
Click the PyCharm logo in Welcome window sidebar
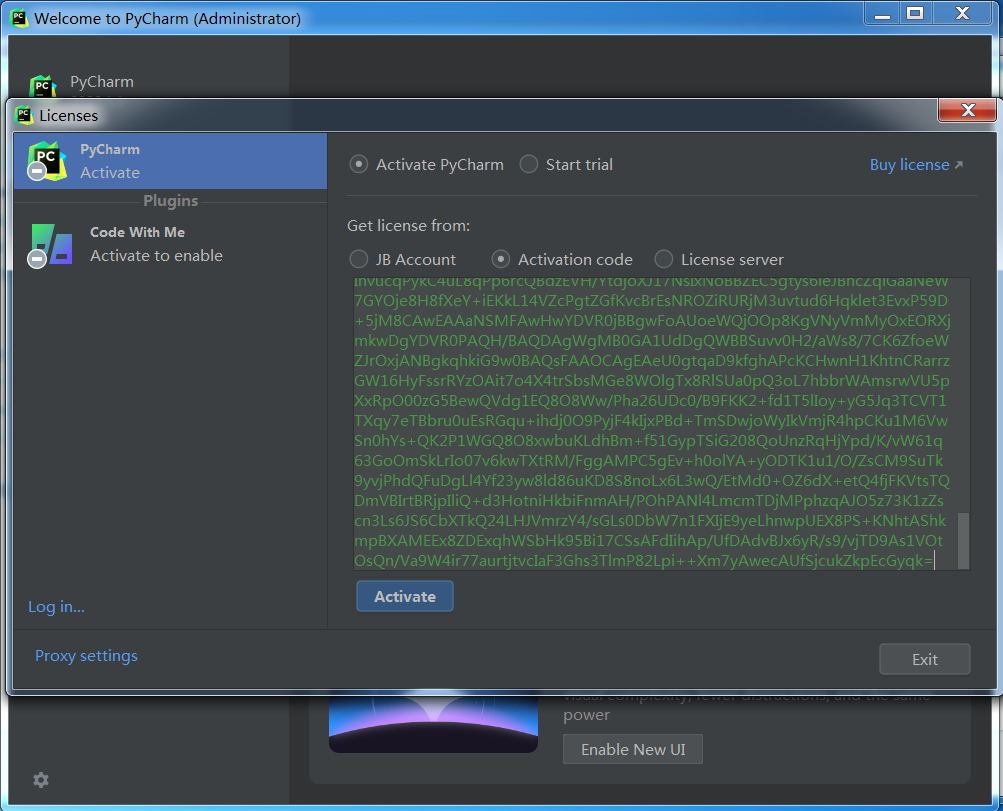pyautogui.click(x=43, y=86)
